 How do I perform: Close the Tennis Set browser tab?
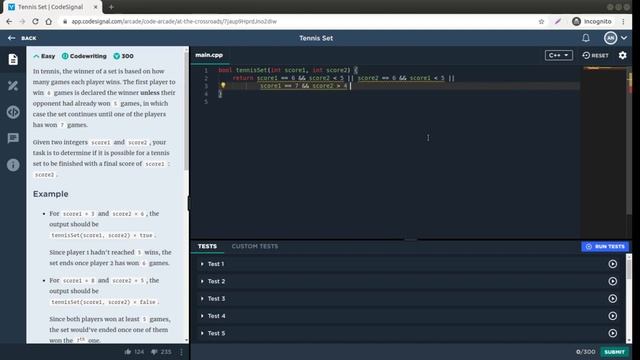96,7
